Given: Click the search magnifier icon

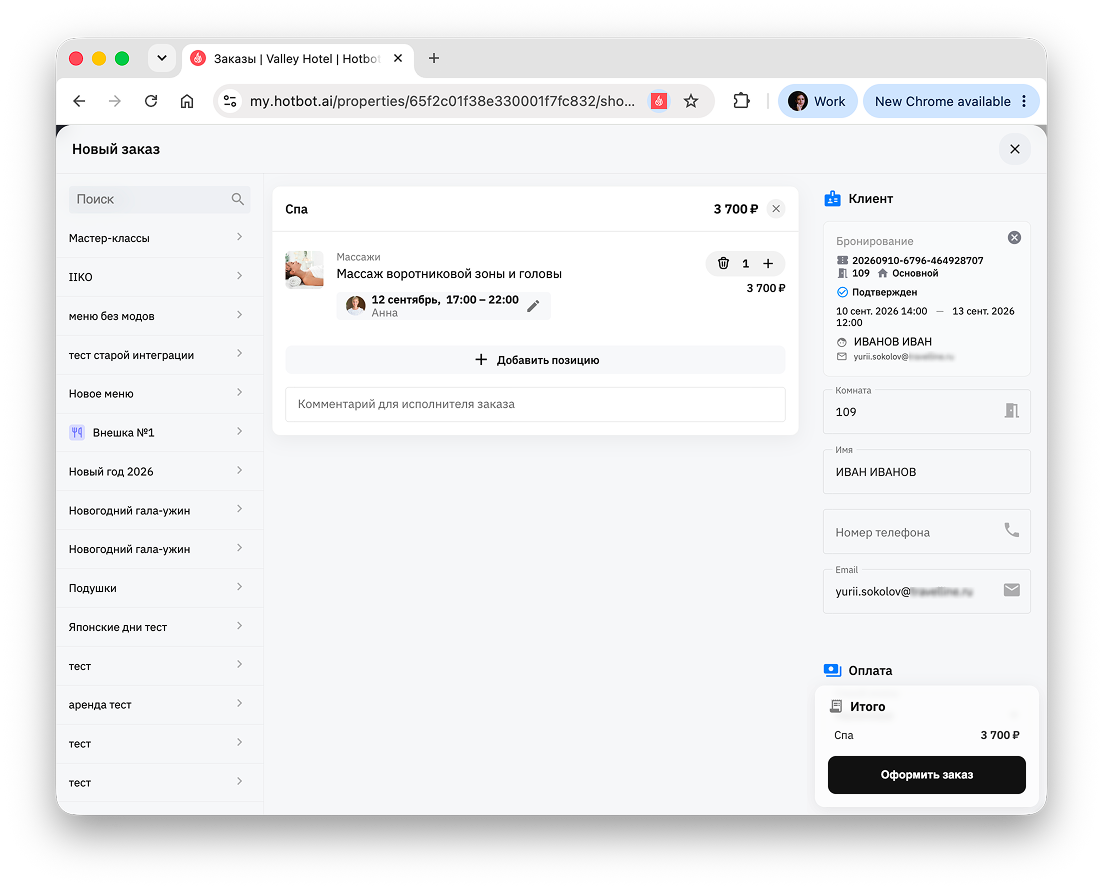Looking at the screenshot, I should click(x=238, y=199).
